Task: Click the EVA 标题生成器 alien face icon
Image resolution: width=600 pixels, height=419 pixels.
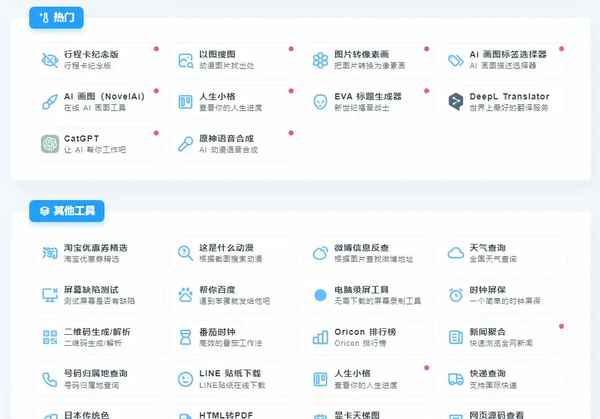Action: point(320,102)
